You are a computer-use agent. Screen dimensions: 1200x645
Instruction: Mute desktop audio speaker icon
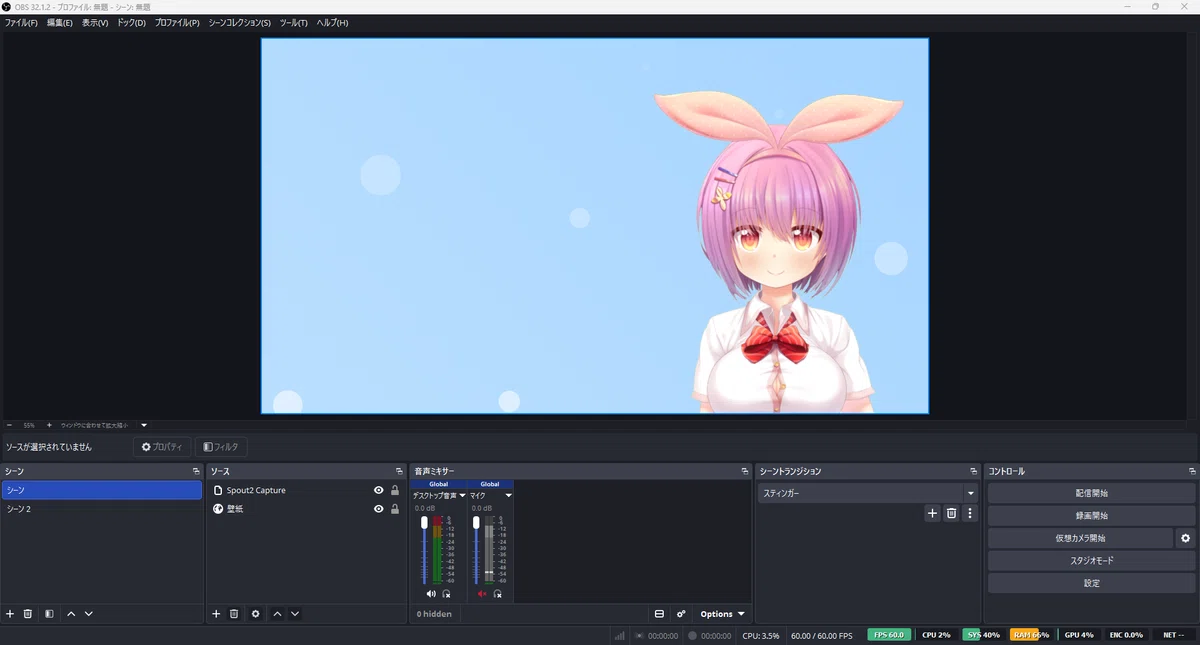(x=431, y=594)
